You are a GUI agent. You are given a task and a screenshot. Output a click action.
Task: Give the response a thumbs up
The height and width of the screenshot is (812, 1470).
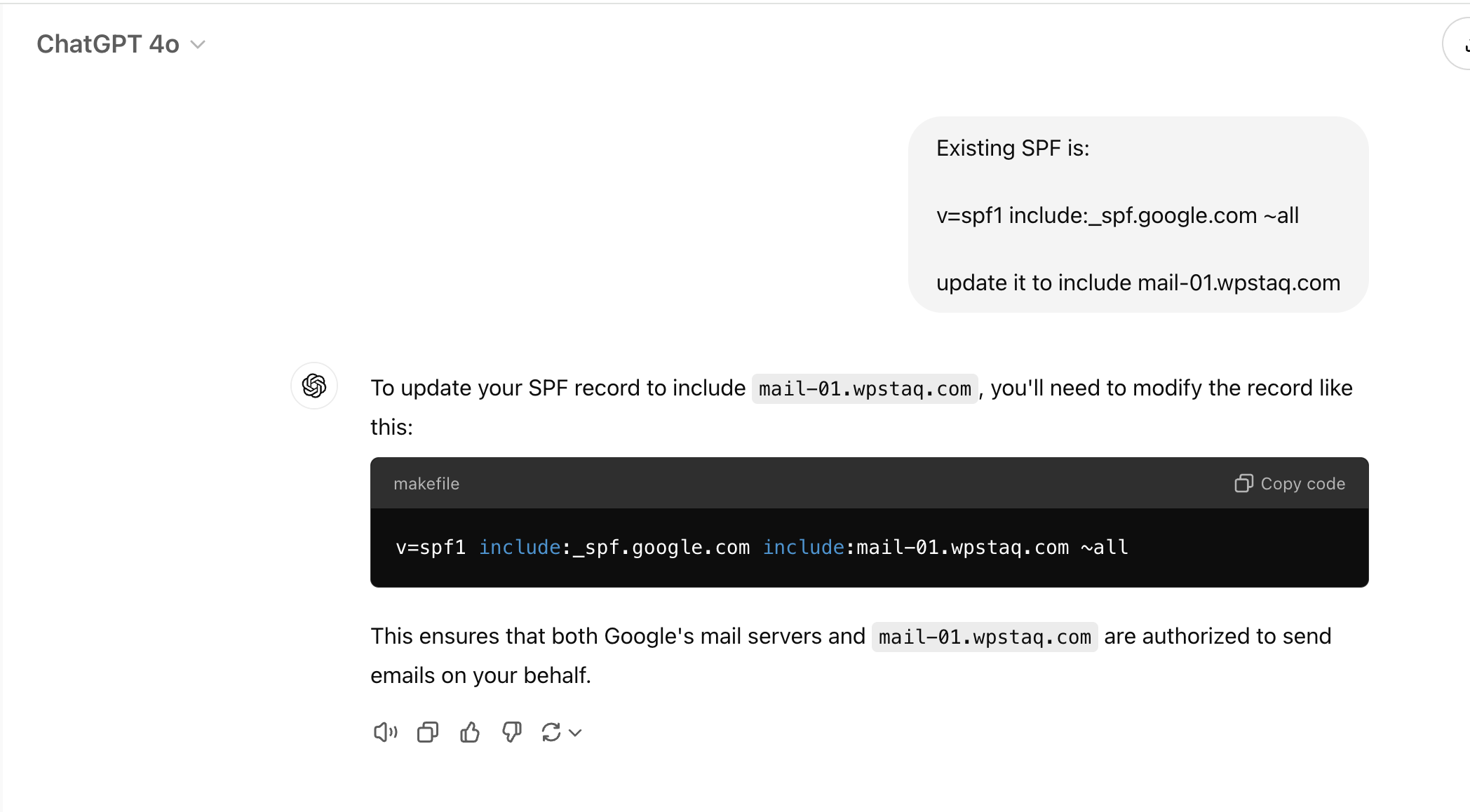point(469,733)
